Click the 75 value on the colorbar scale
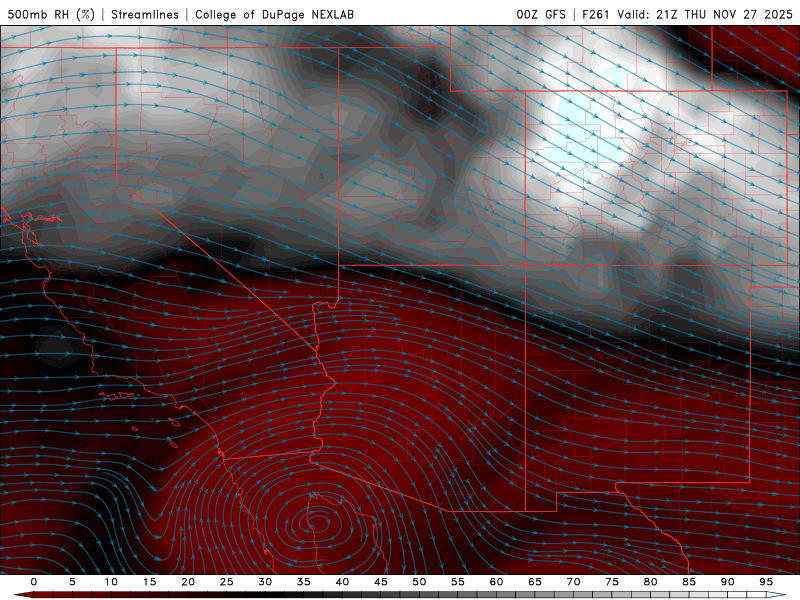The height and width of the screenshot is (600, 800). click(612, 582)
